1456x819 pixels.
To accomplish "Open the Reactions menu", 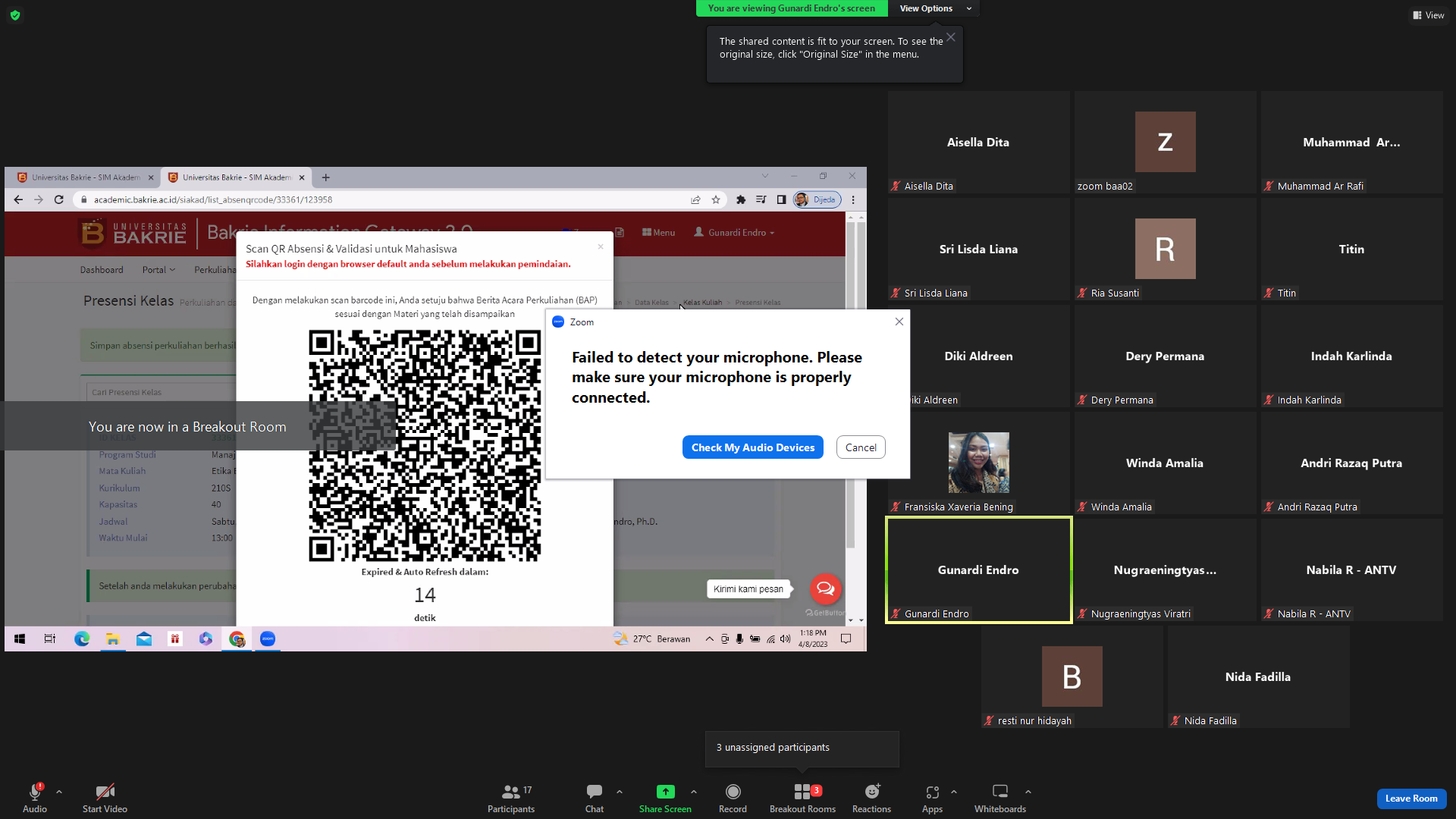I will point(871,798).
